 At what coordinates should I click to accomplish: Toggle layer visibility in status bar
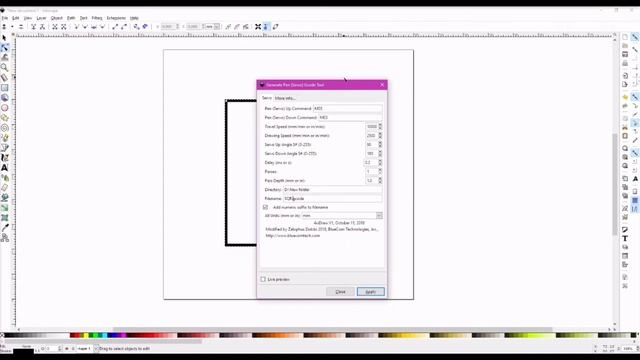pyautogui.click(x=67, y=349)
